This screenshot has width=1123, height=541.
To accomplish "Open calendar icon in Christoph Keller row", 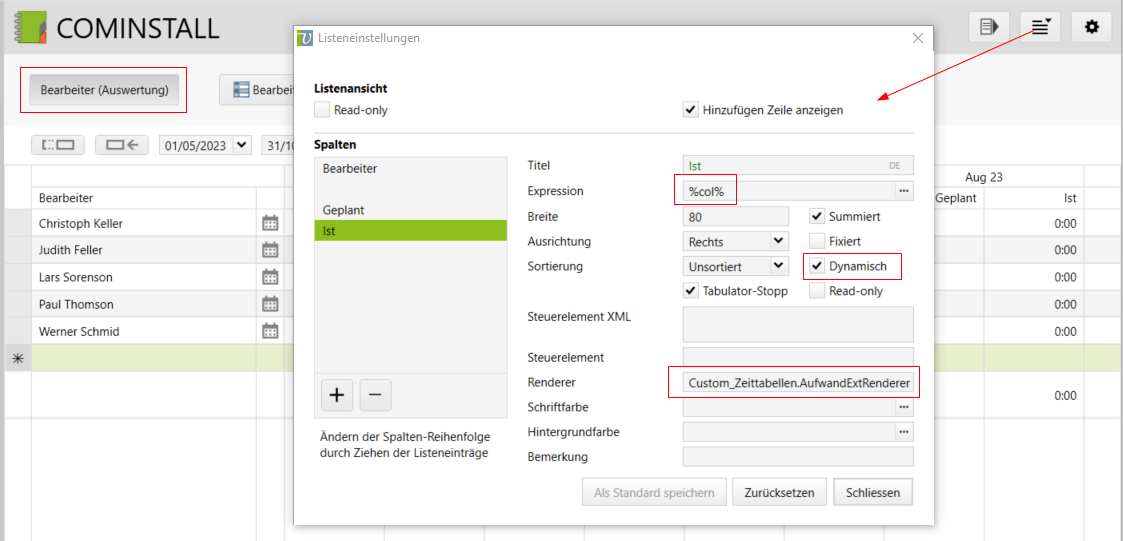I will click(270, 223).
